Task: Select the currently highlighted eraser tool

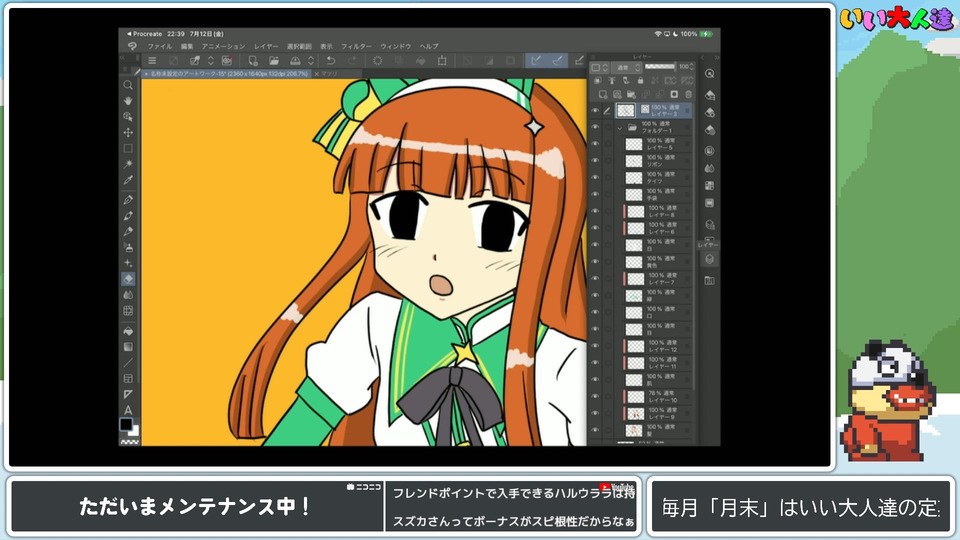Action: click(x=128, y=279)
